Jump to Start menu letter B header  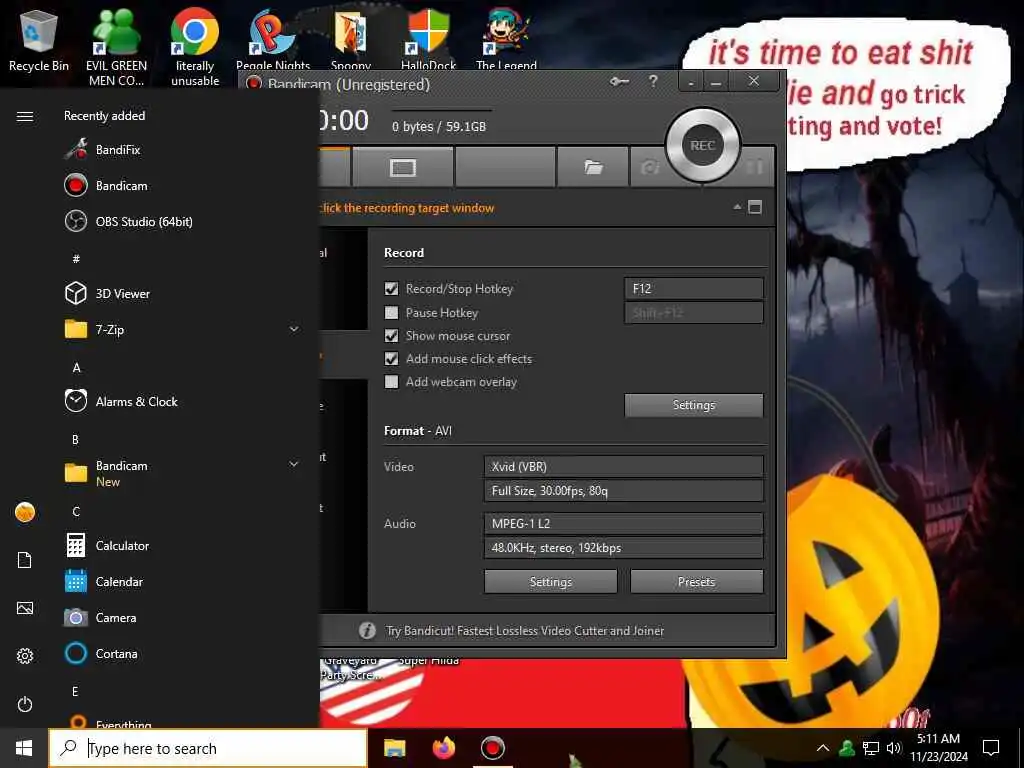pyautogui.click(x=75, y=440)
